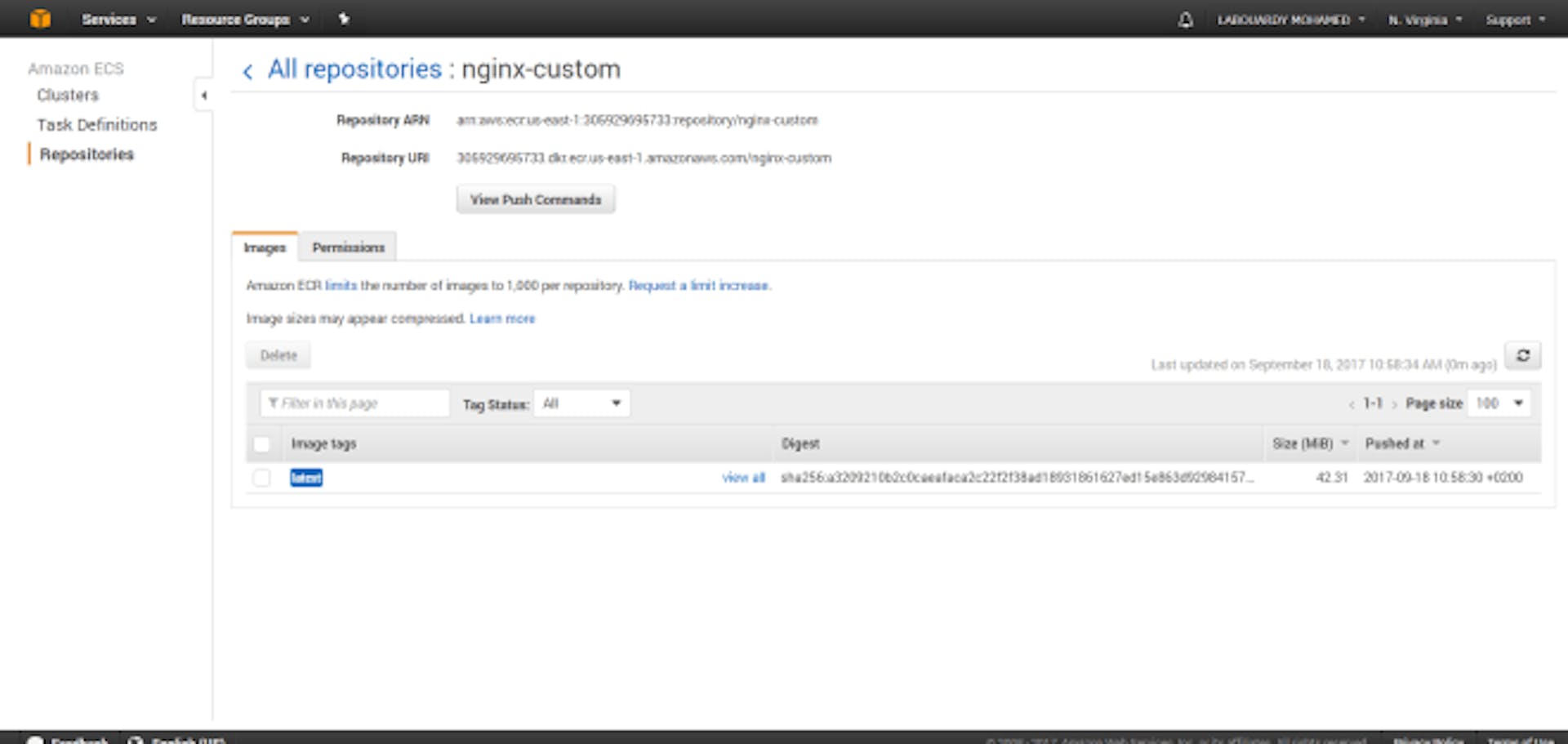Expand the Services menu
Image resolution: width=1568 pixels, height=744 pixels.
(x=118, y=20)
